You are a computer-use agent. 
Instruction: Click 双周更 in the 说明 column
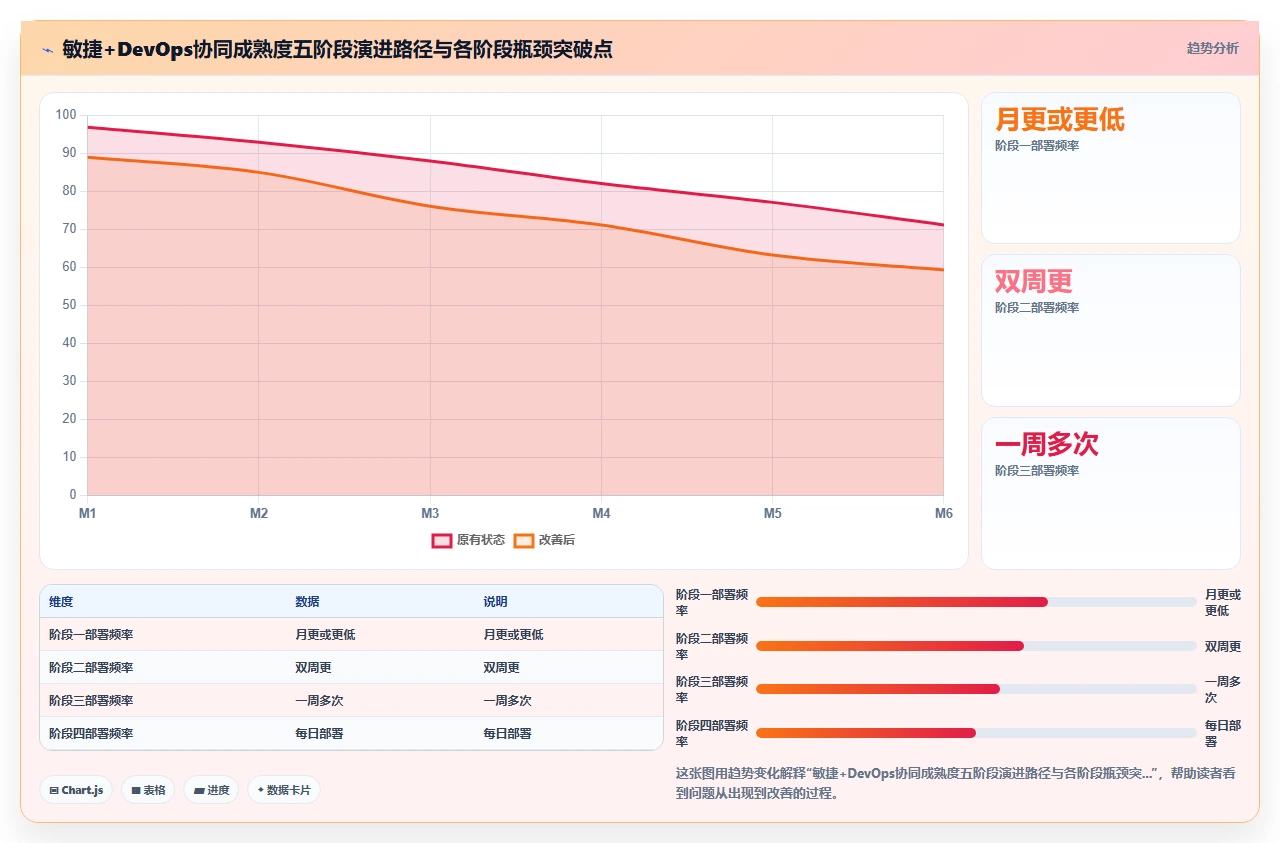[501, 668]
